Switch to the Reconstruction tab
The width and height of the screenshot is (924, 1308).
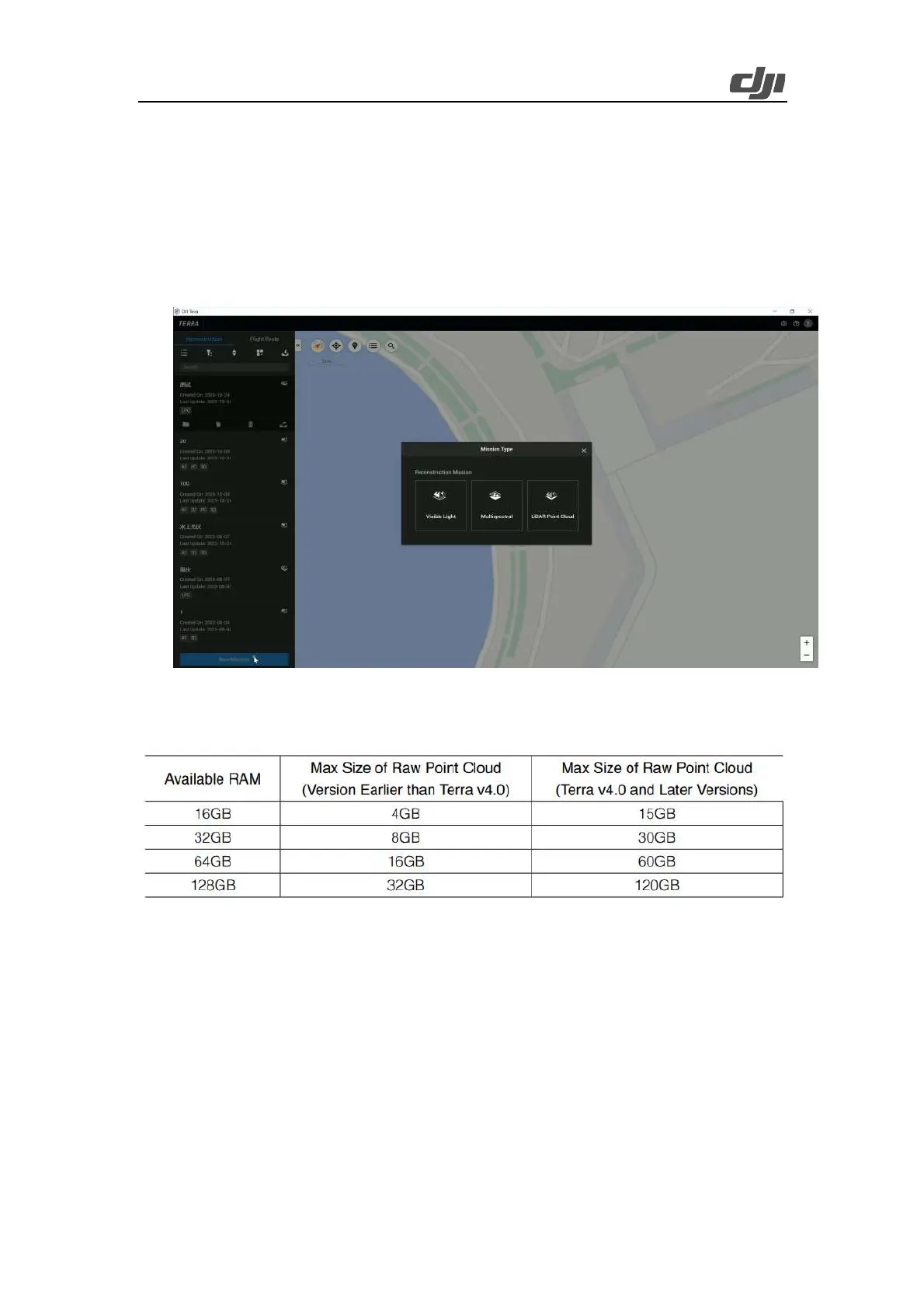click(204, 339)
